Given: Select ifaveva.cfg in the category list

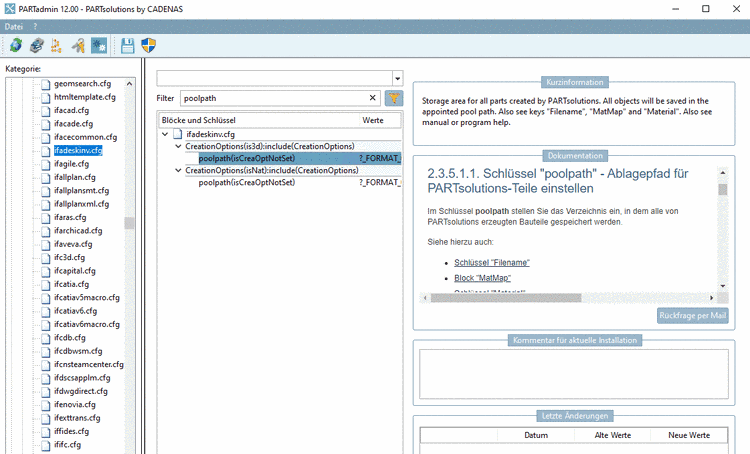Looking at the screenshot, I should (73, 244).
